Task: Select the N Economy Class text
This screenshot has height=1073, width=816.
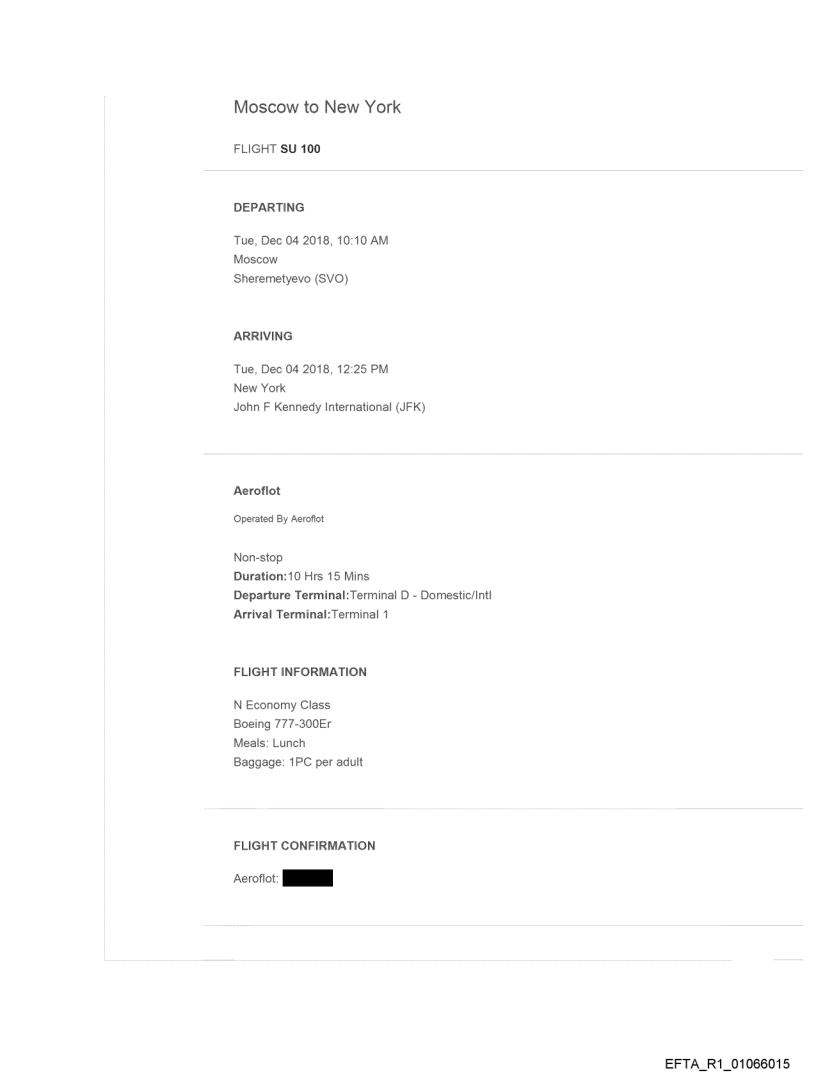Action: click(281, 705)
